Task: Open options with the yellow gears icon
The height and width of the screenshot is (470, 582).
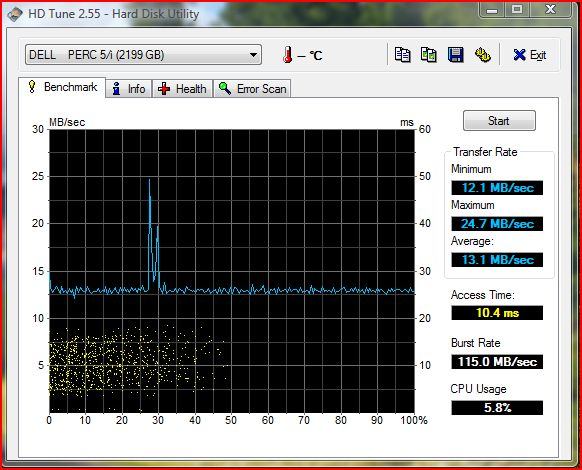Action: pos(483,55)
